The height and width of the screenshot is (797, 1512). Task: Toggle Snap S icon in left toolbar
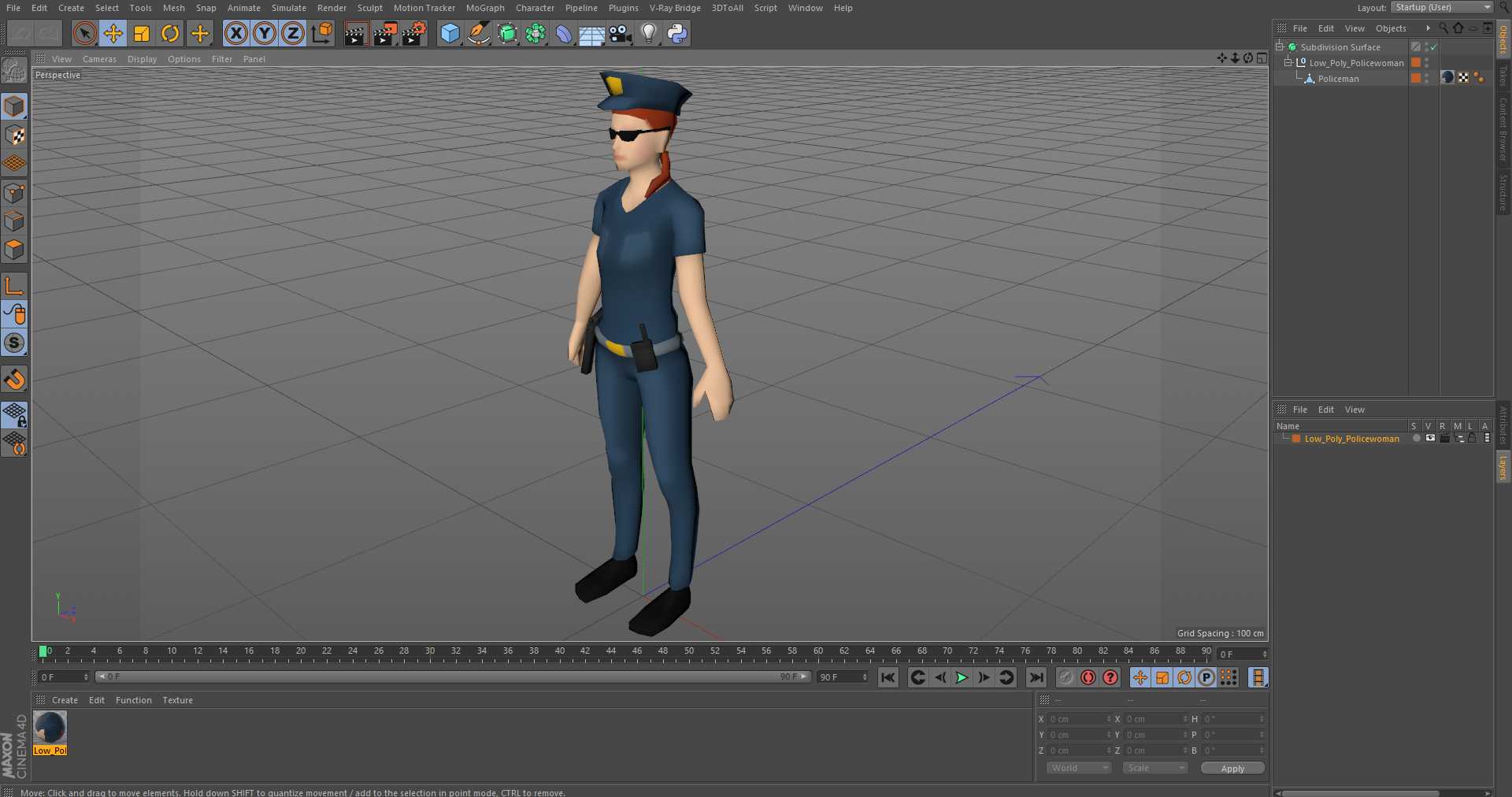click(x=14, y=343)
